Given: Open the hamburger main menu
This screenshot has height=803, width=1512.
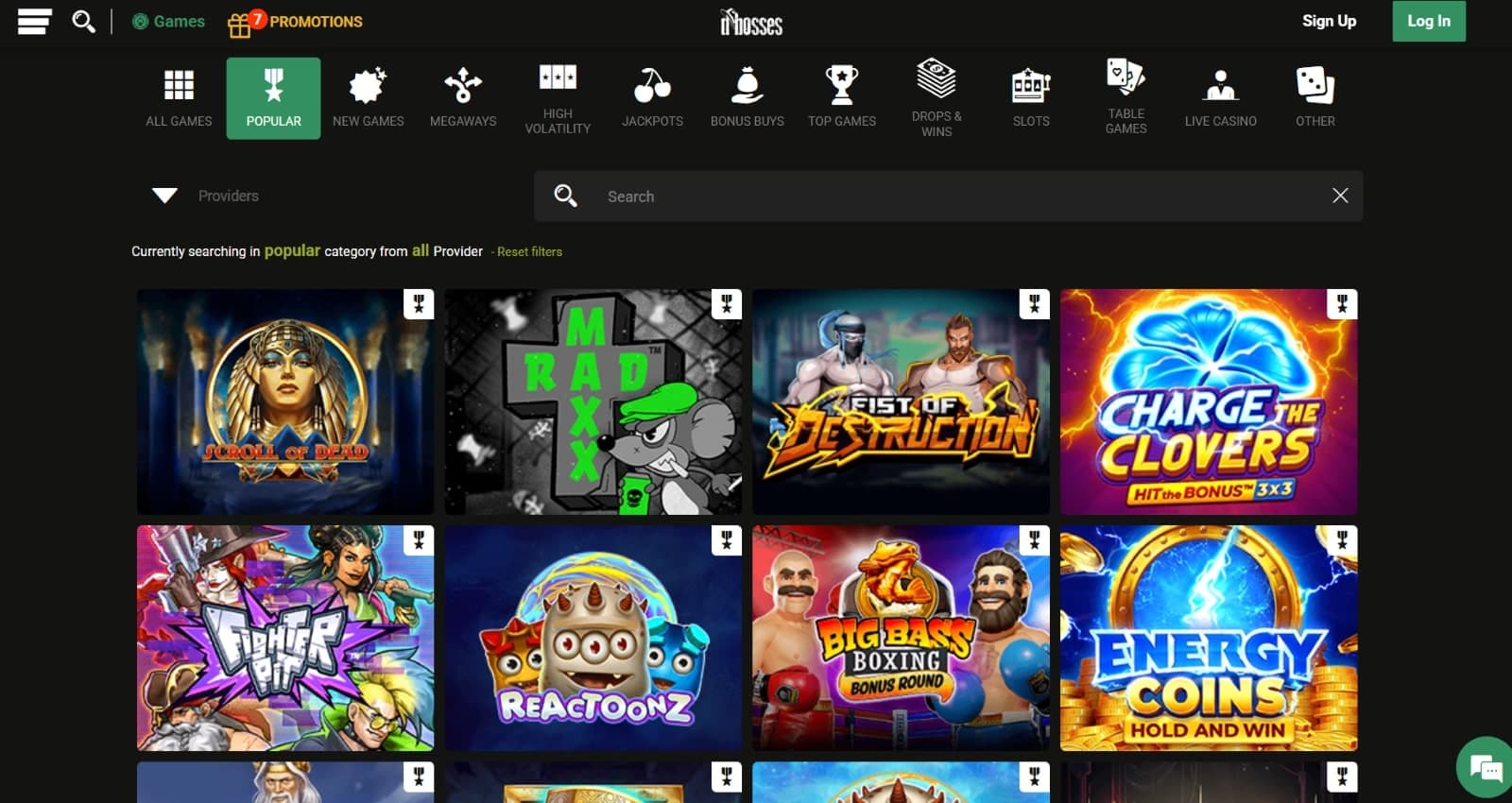Looking at the screenshot, I should tap(34, 21).
